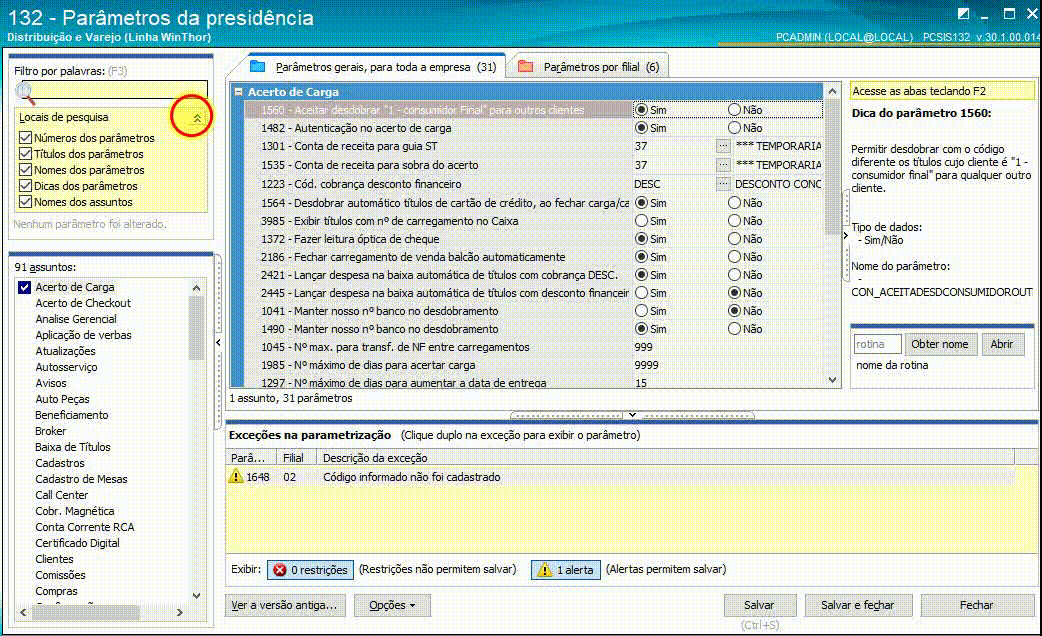
Task: Click the Salvar button
Action: (x=759, y=605)
